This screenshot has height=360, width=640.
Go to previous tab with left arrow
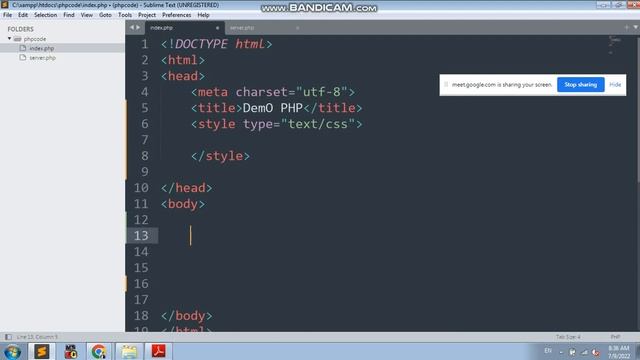132,28
